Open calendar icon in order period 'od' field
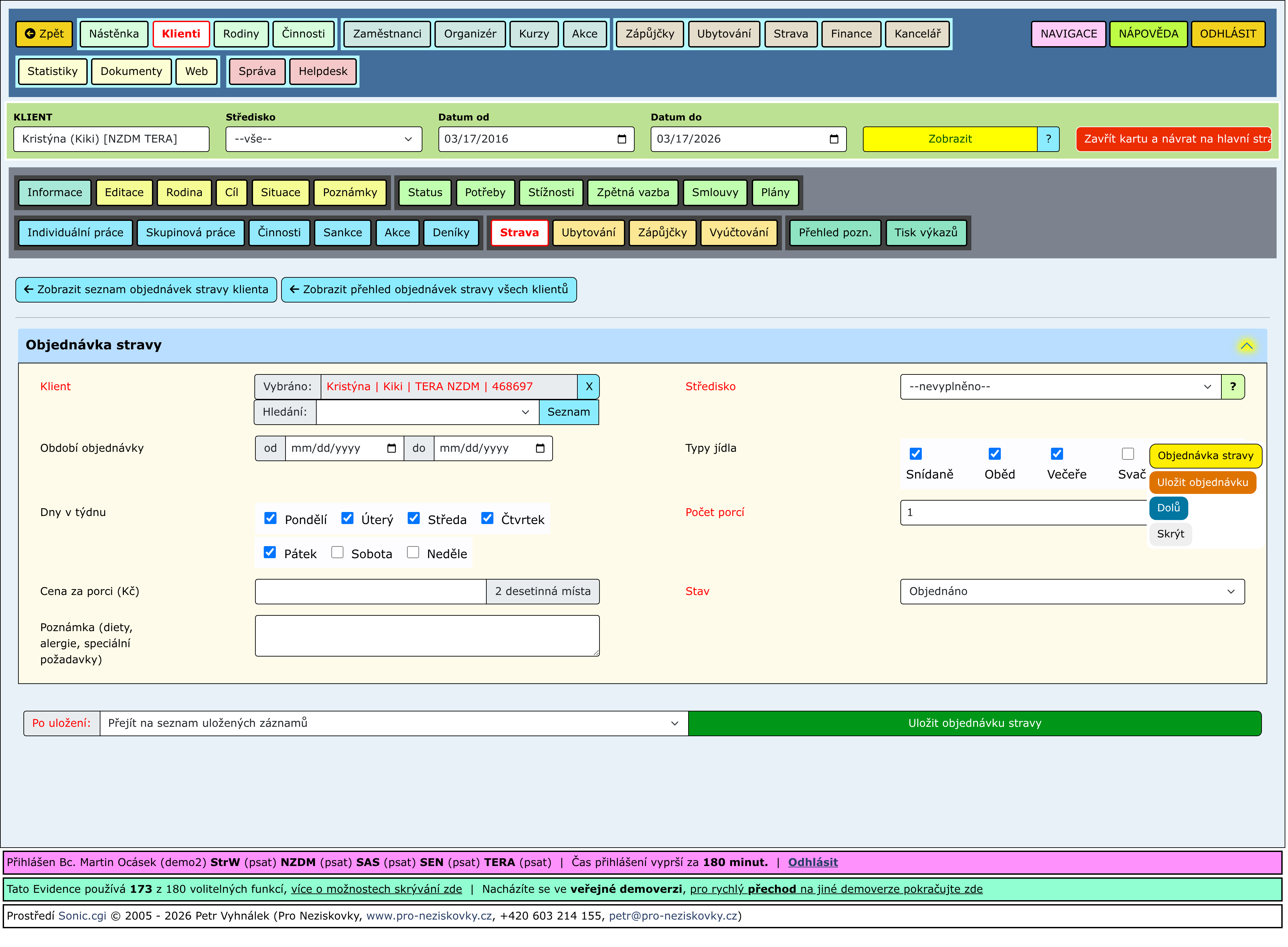 (x=392, y=449)
